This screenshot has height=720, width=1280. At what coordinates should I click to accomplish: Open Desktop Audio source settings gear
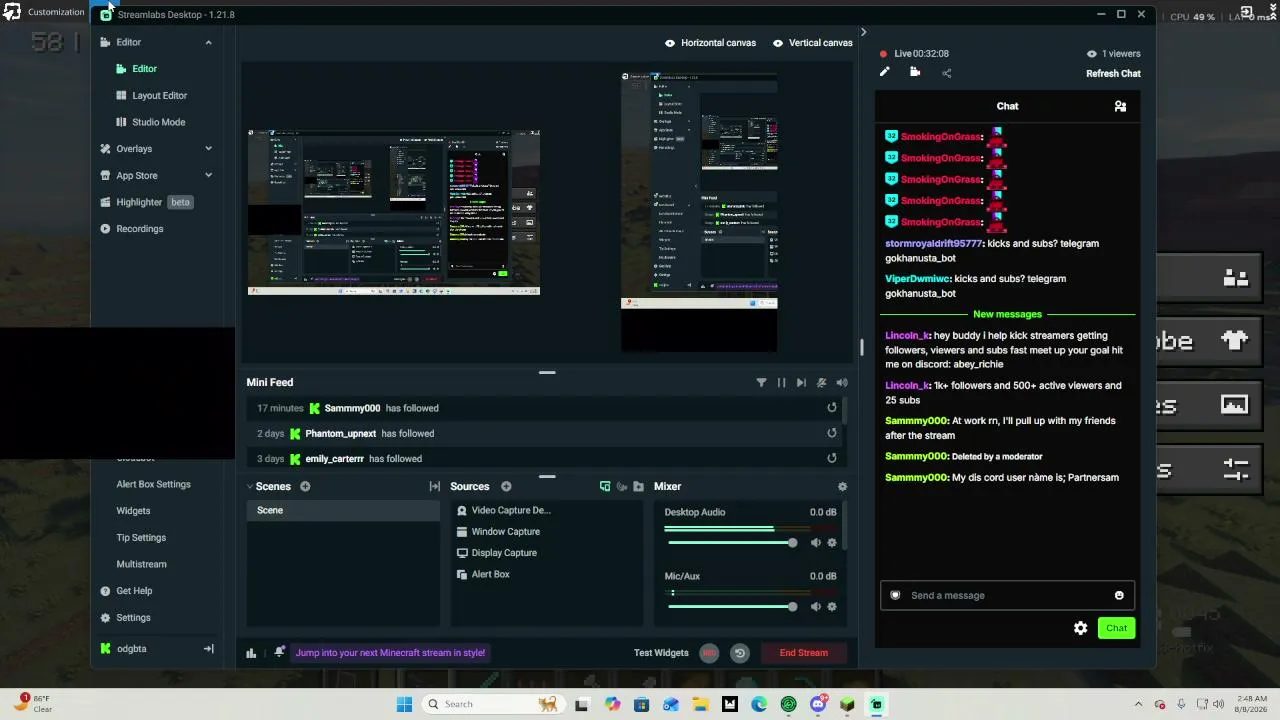pos(832,543)
